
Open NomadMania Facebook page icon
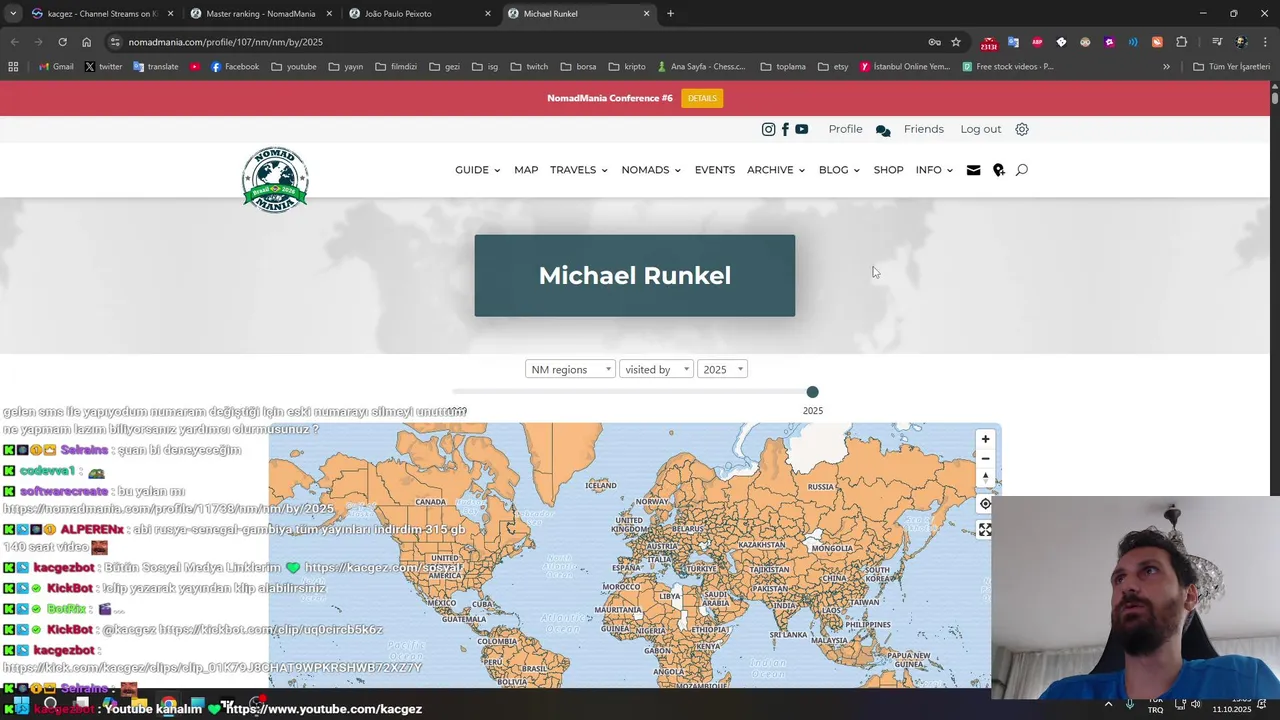coord(785,129)
